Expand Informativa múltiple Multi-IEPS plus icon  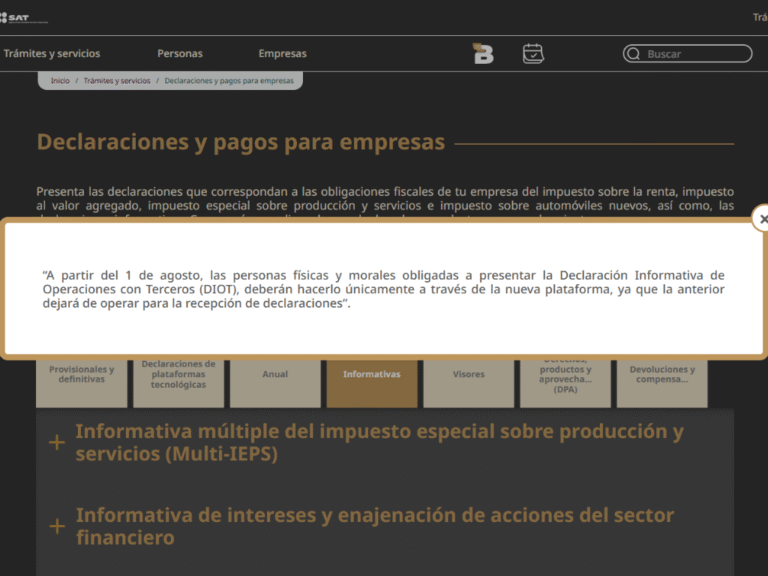pyautogui.click(x=57, y=442)
